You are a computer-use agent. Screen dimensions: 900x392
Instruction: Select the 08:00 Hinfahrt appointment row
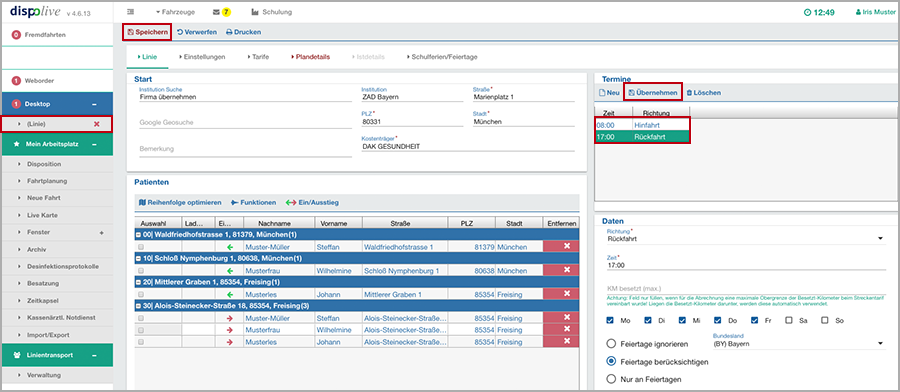[x=642, y=125]
